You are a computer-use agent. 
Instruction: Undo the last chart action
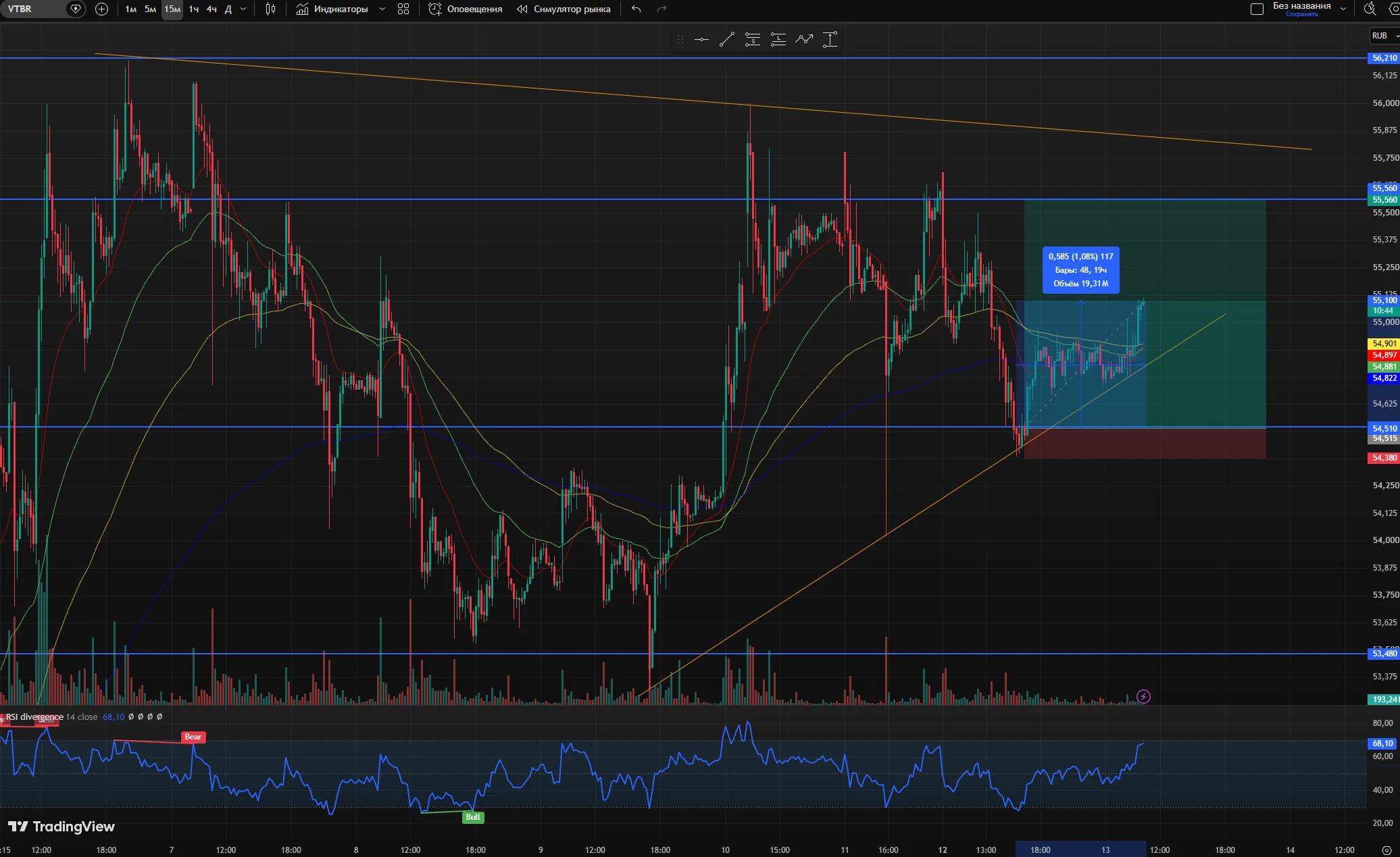point(636,9)
